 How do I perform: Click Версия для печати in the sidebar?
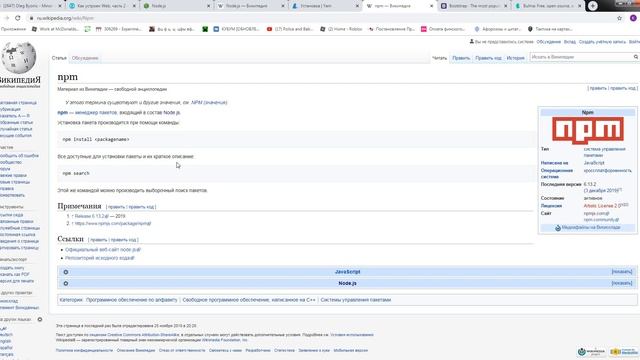(x=17, y=281)
